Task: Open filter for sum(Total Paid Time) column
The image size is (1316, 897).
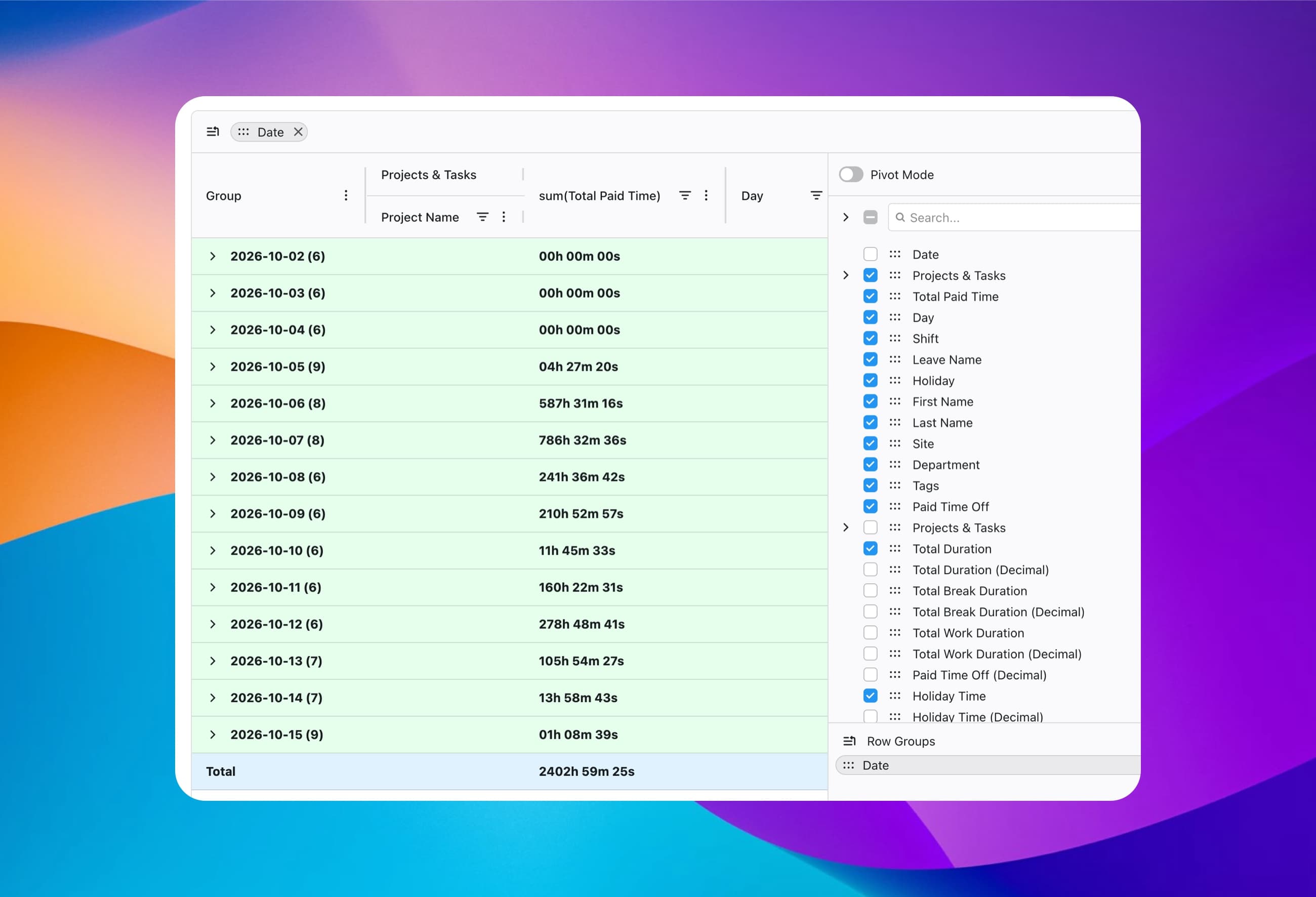Action: tap(685, 195)
